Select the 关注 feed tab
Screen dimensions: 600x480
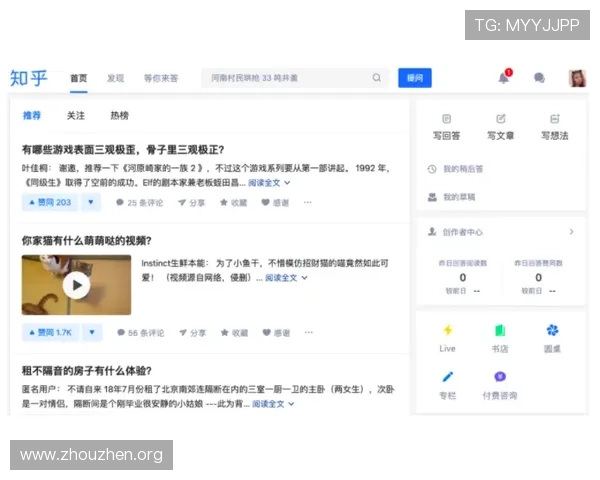[x=76, y=115]
